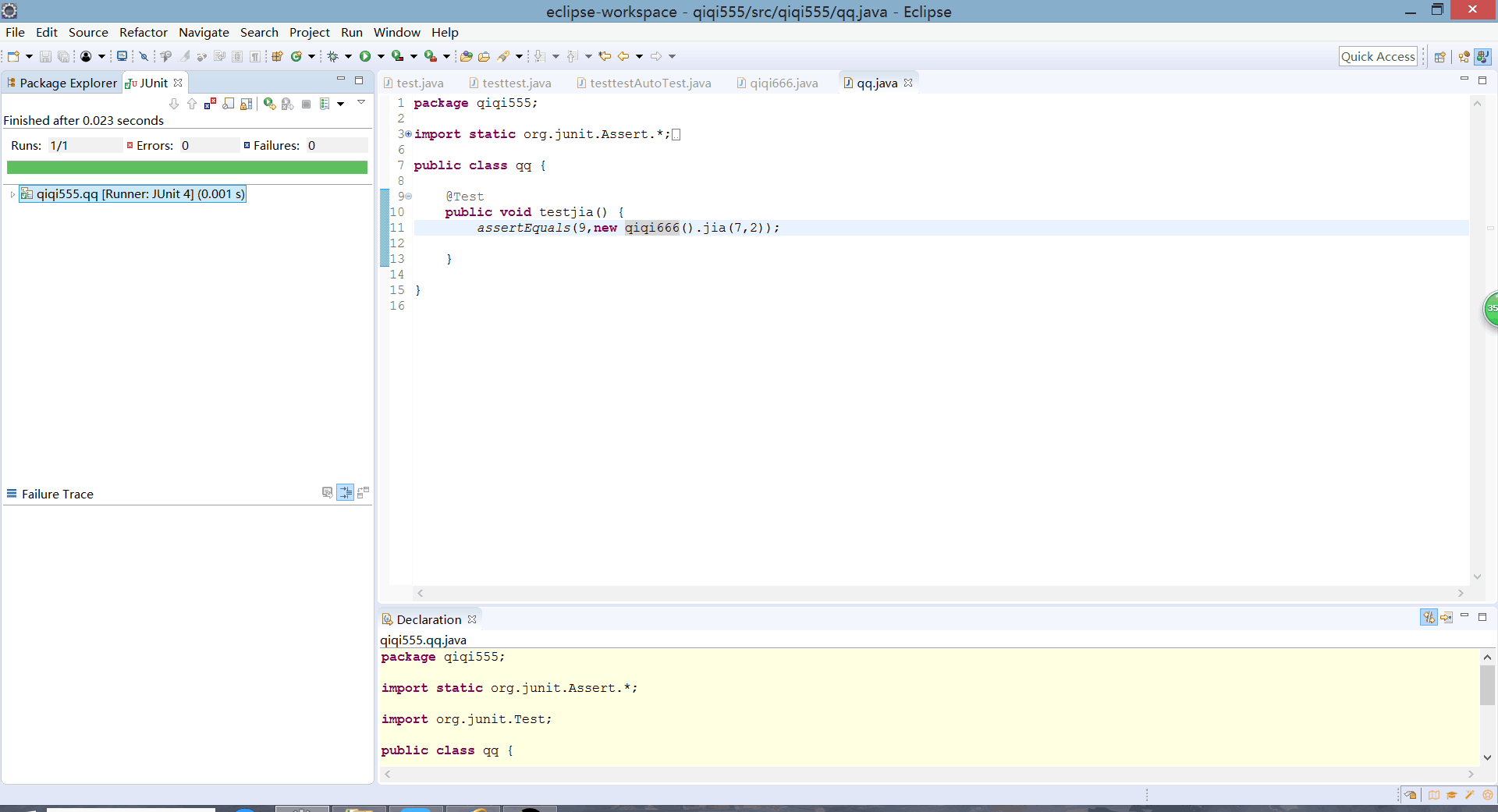
Task: Toggle Show Skipped Tests Only in JUnit
Action: point(228,104)
